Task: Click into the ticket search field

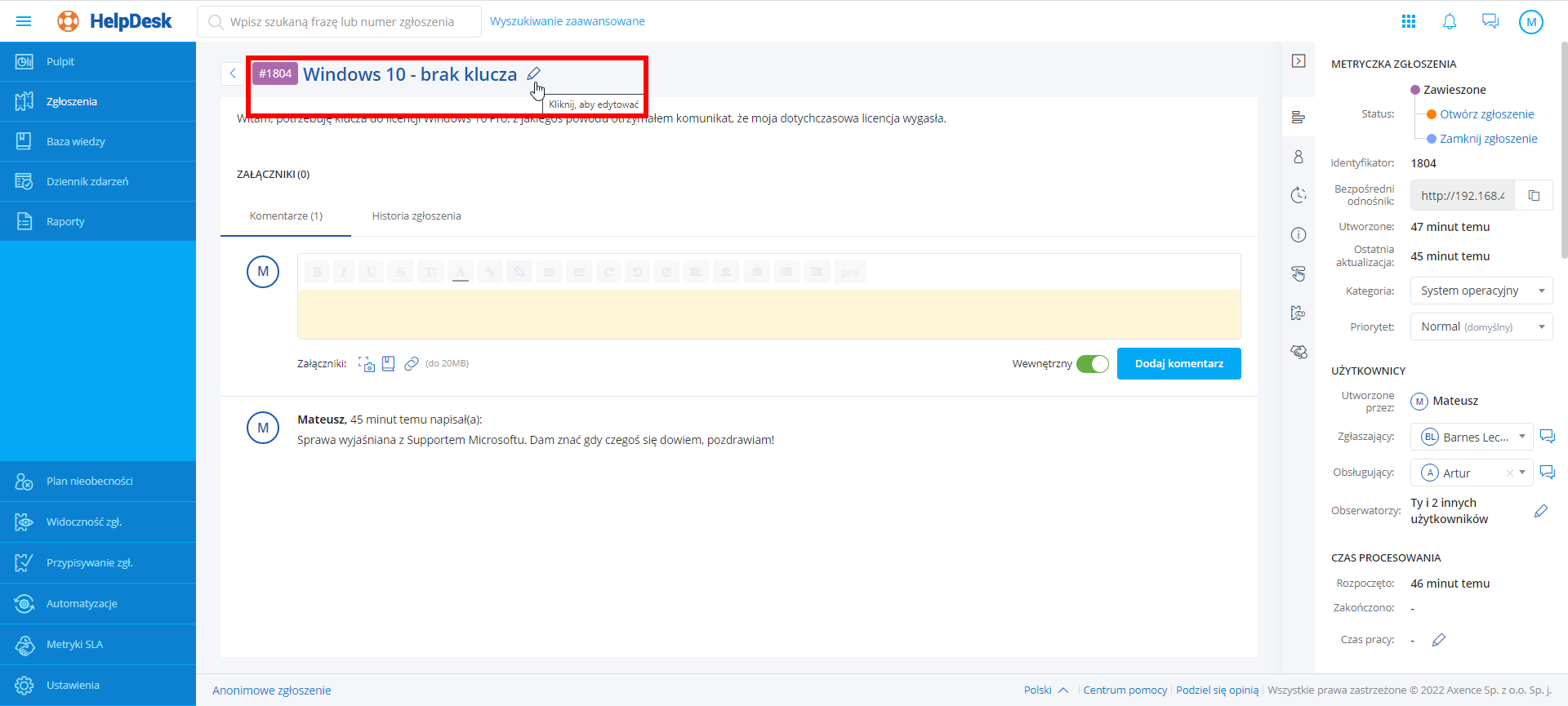Action: tap(343, 22)
